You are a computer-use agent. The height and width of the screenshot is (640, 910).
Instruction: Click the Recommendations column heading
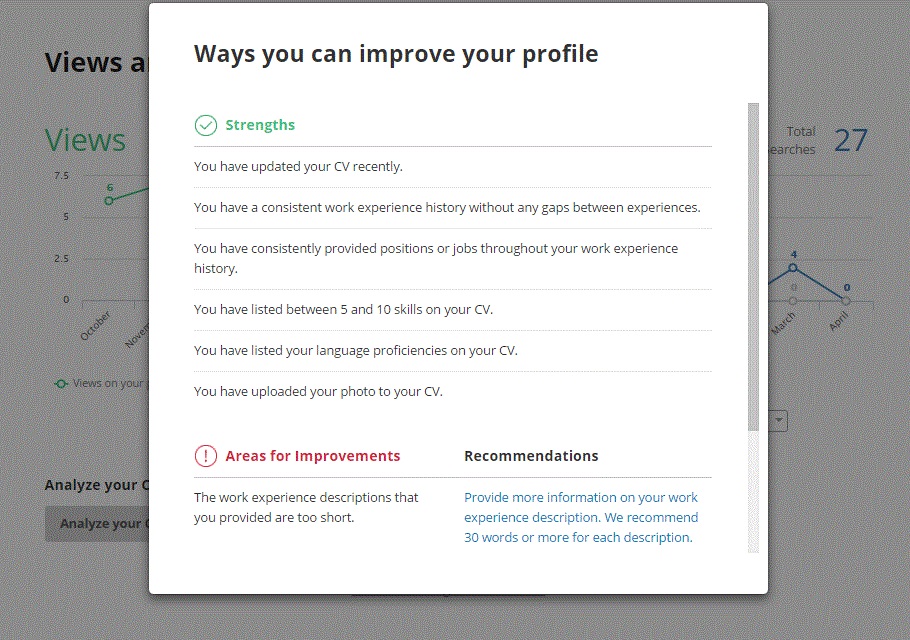point(531,456)
